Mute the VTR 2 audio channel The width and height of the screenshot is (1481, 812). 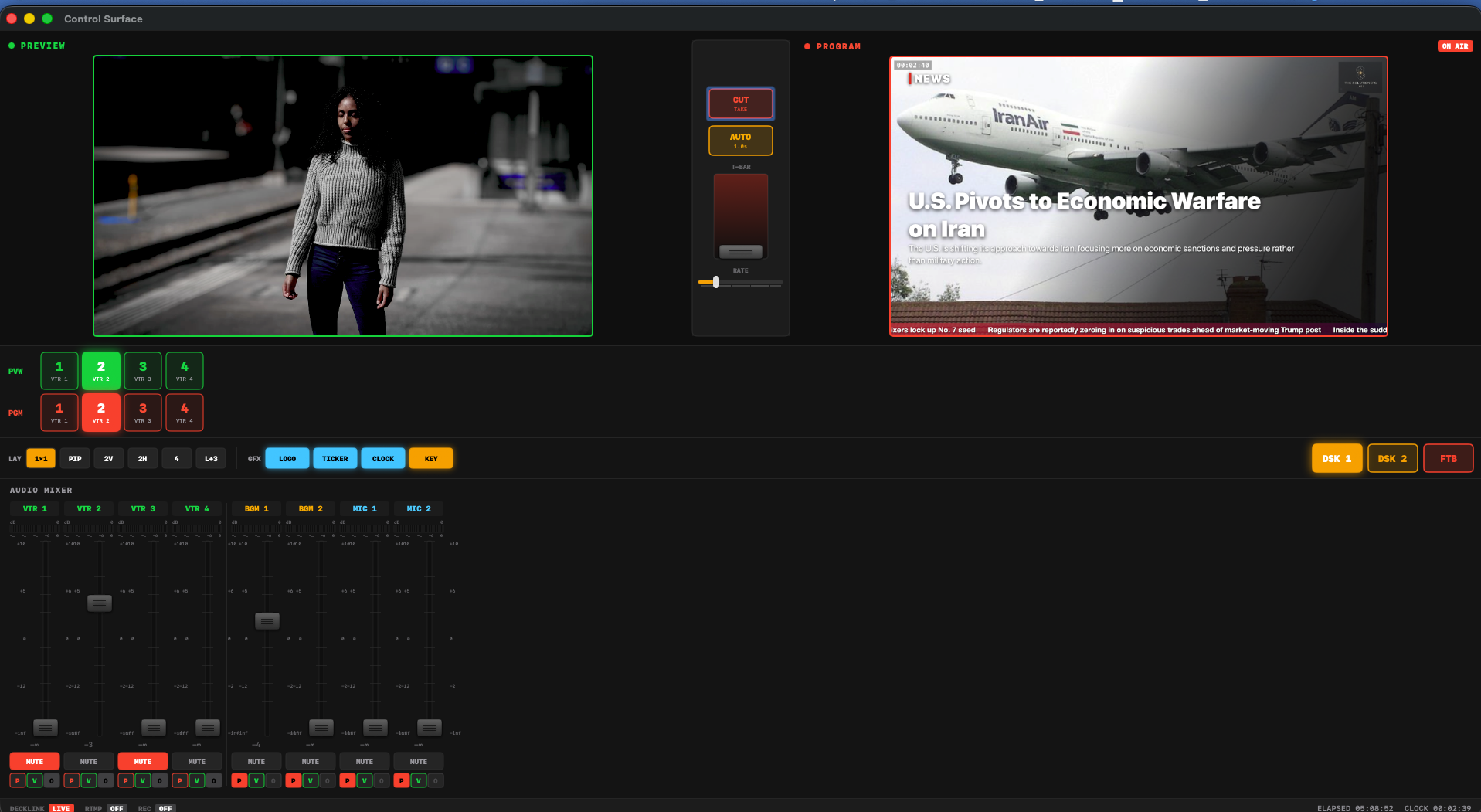(x=89, y=761)
